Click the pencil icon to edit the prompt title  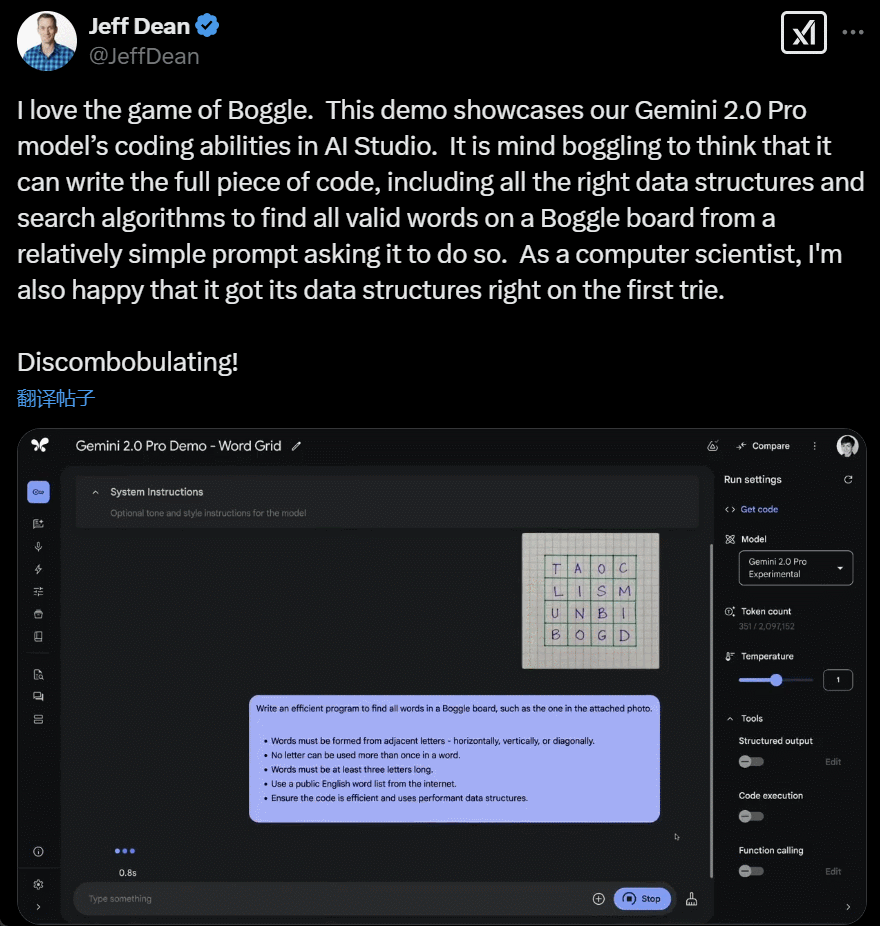pyautogui.click(x=296, y=446)
